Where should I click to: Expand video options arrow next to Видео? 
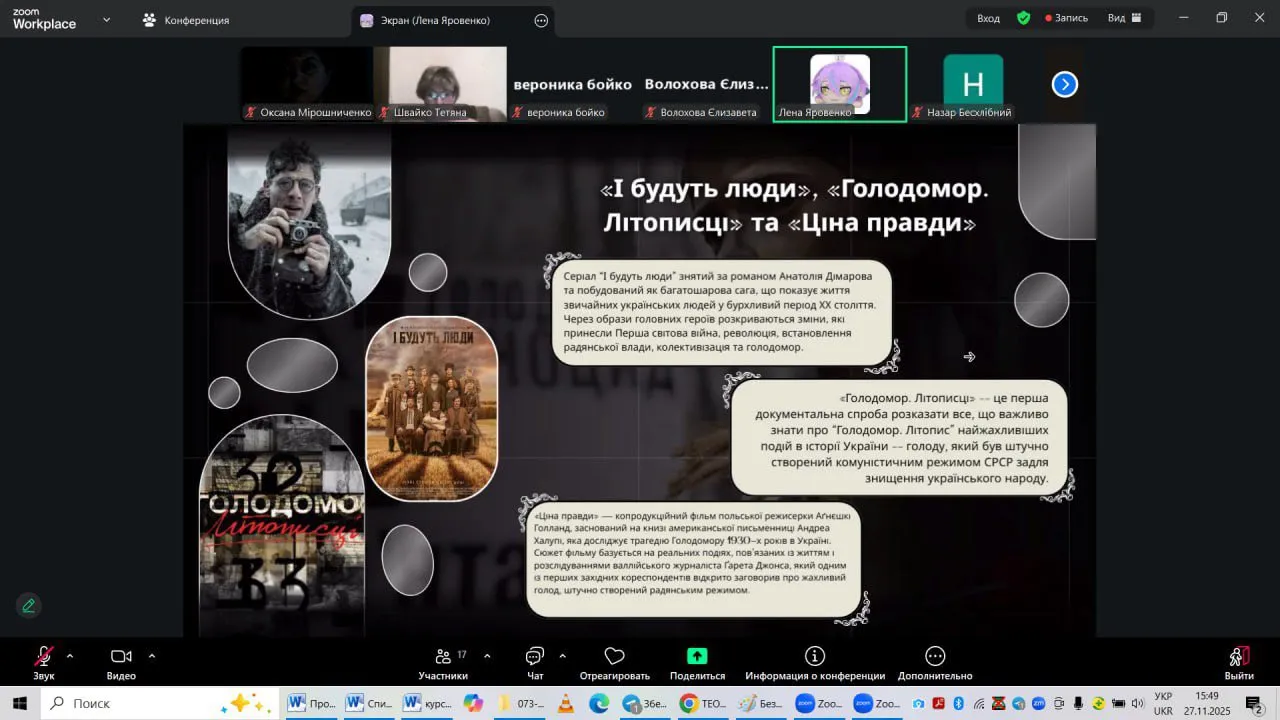pos(152,656)
